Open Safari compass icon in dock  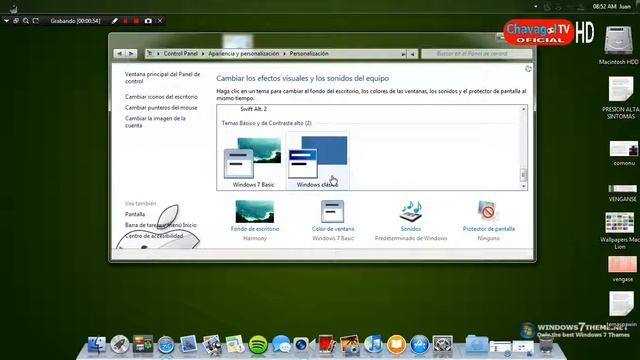coord(166,345)
